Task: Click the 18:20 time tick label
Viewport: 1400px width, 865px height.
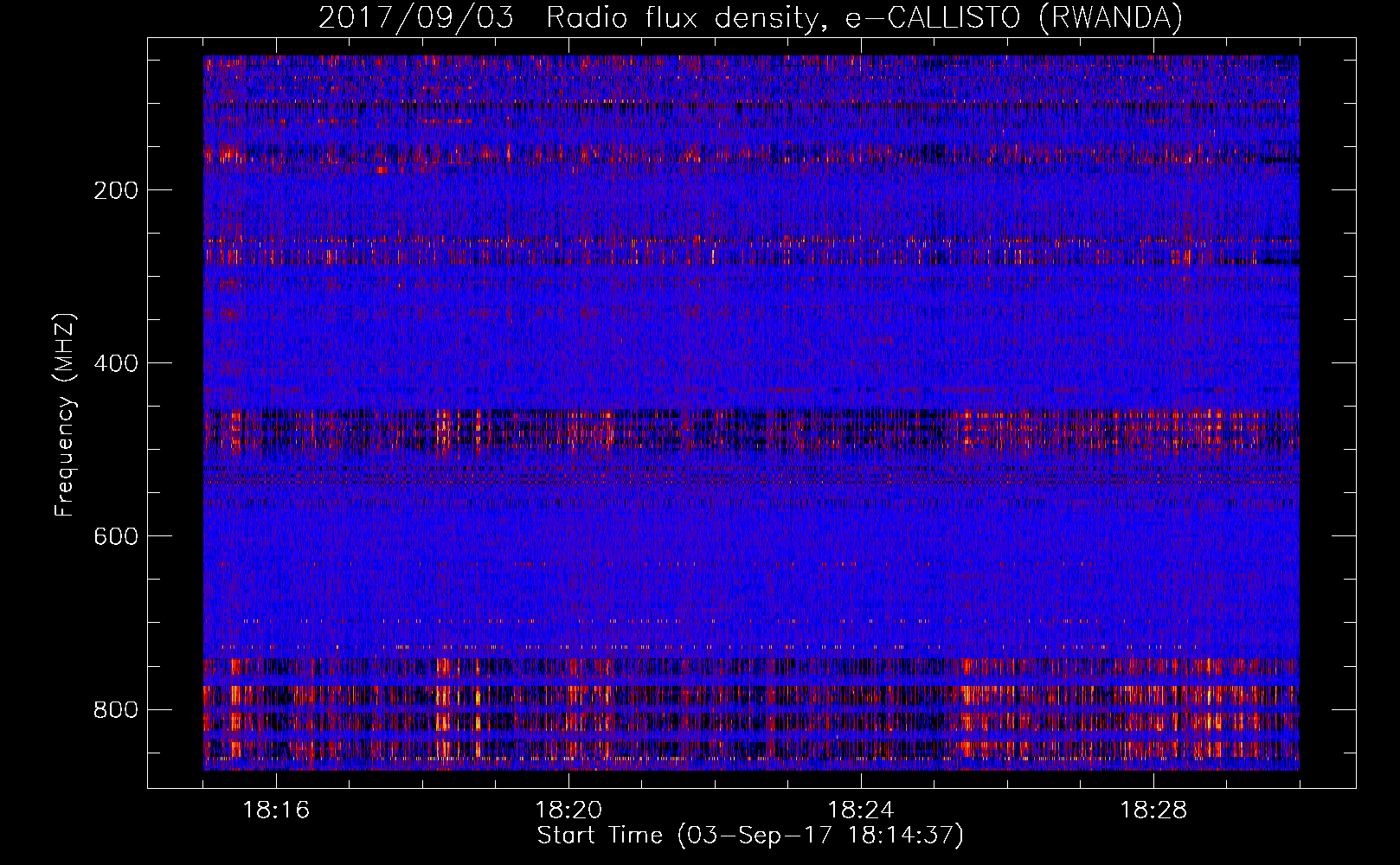Action: (568, 811)
